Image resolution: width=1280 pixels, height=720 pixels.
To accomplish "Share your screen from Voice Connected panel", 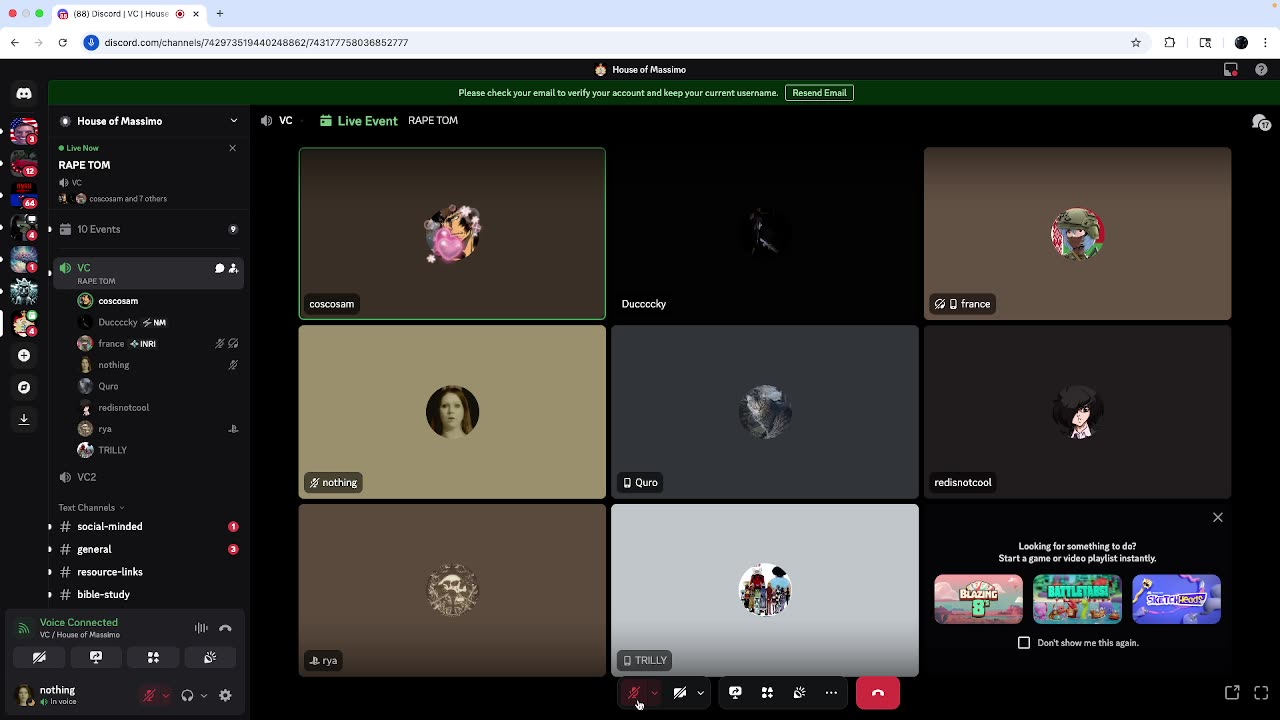I will [x=96, y=657].
